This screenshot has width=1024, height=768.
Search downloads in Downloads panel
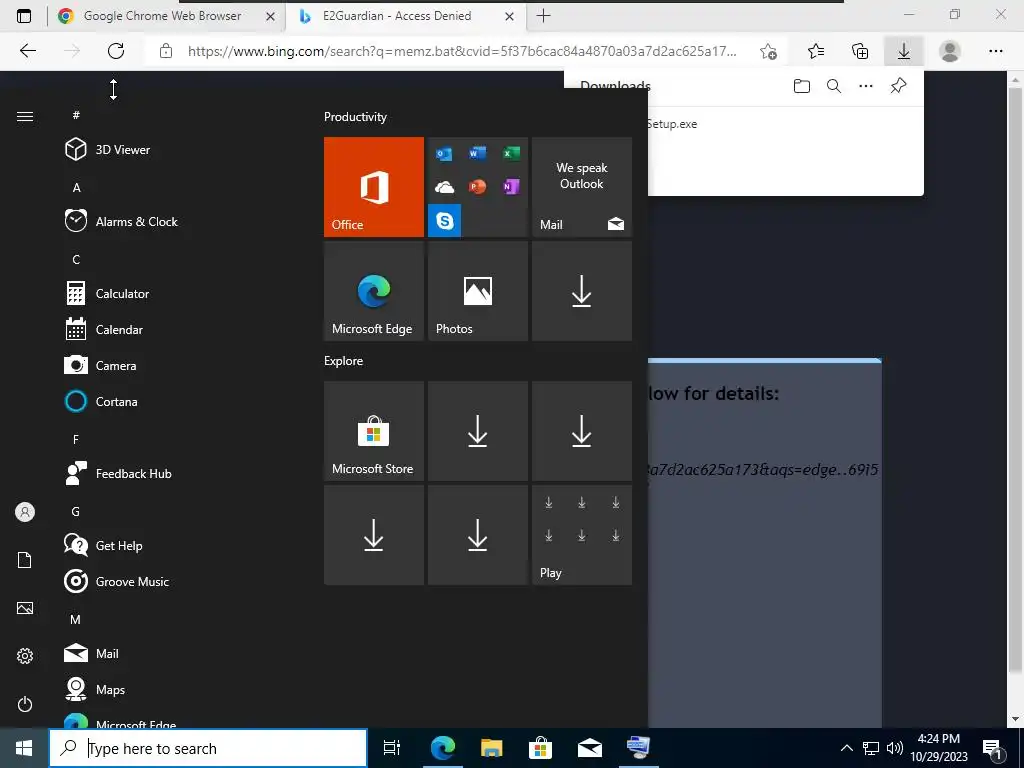834,86
